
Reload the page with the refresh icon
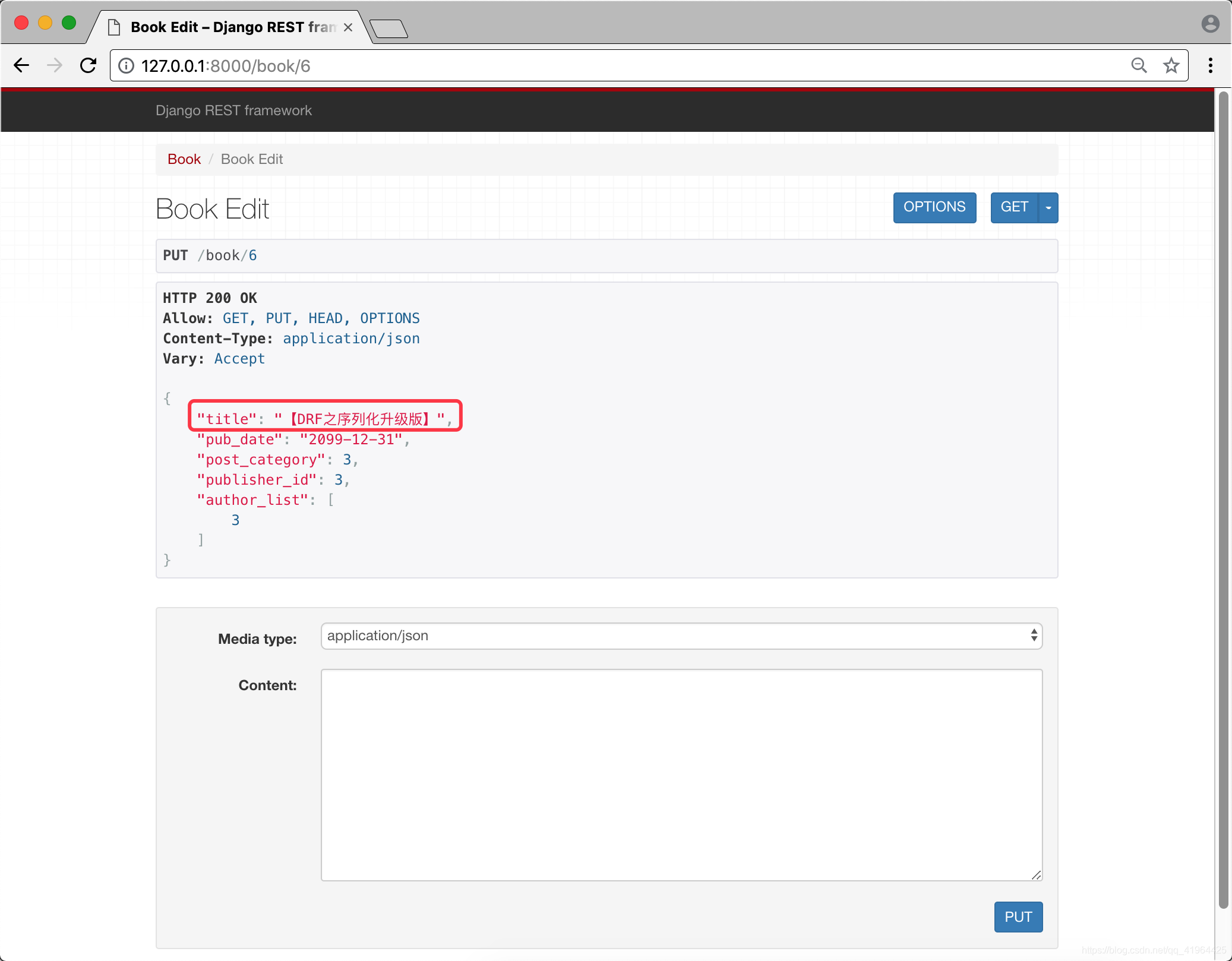(x=89, y=65)
